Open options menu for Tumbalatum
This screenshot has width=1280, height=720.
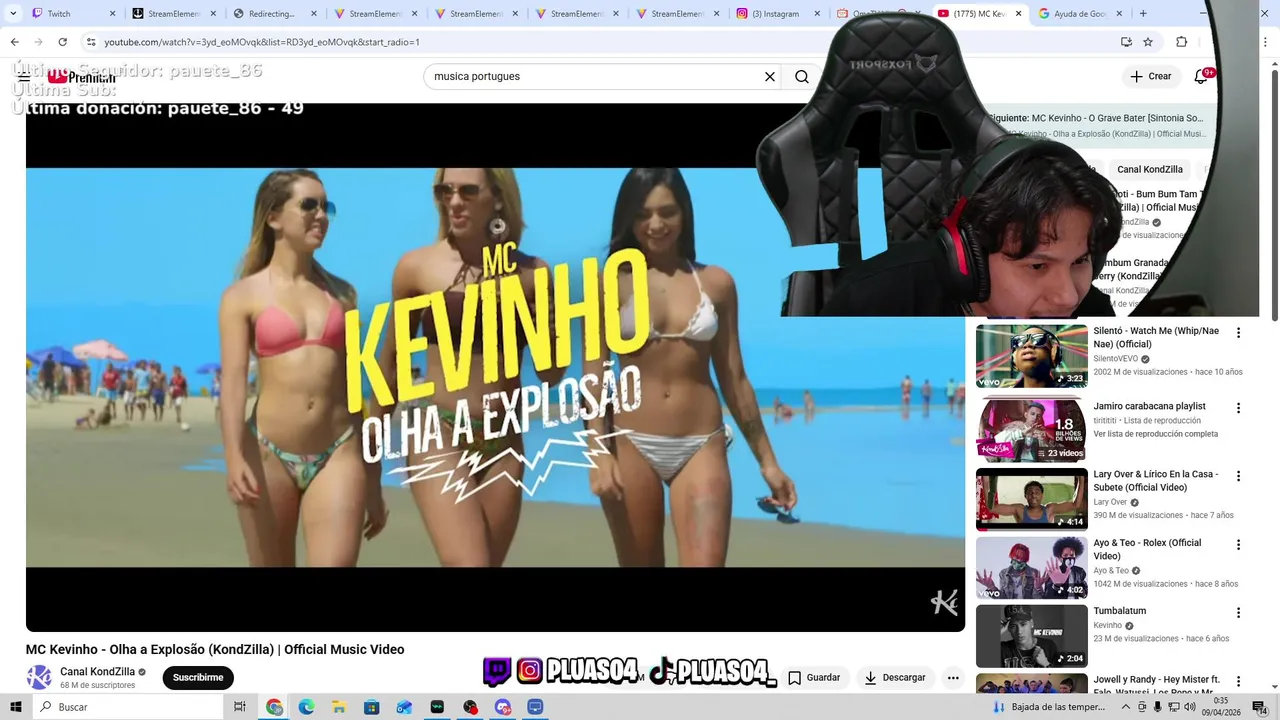point(1238,612)
